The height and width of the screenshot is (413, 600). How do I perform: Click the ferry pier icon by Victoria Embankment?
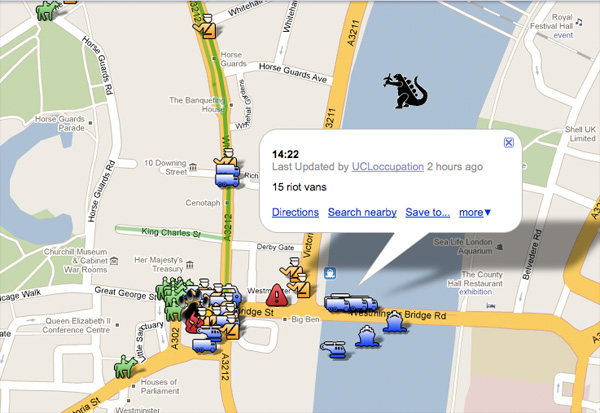[x=330, y=273]
